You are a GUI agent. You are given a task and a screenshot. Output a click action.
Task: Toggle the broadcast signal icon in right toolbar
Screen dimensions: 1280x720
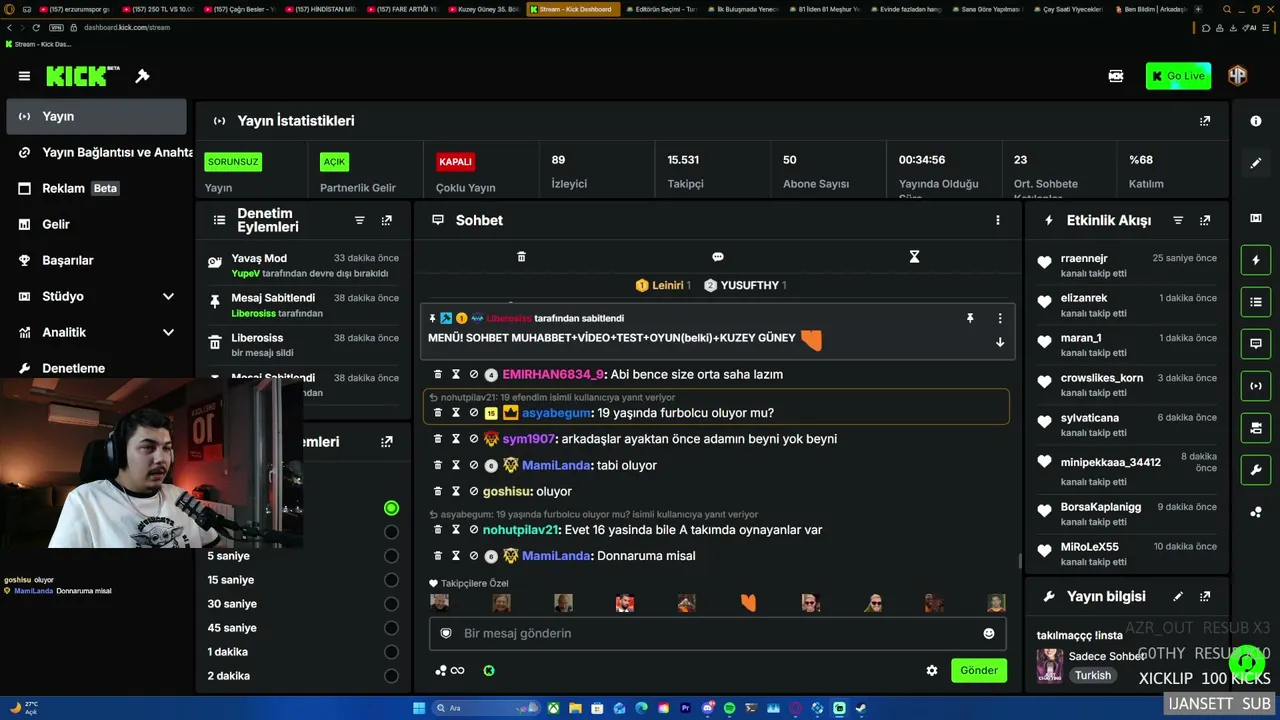click(x=1256, y=386)
